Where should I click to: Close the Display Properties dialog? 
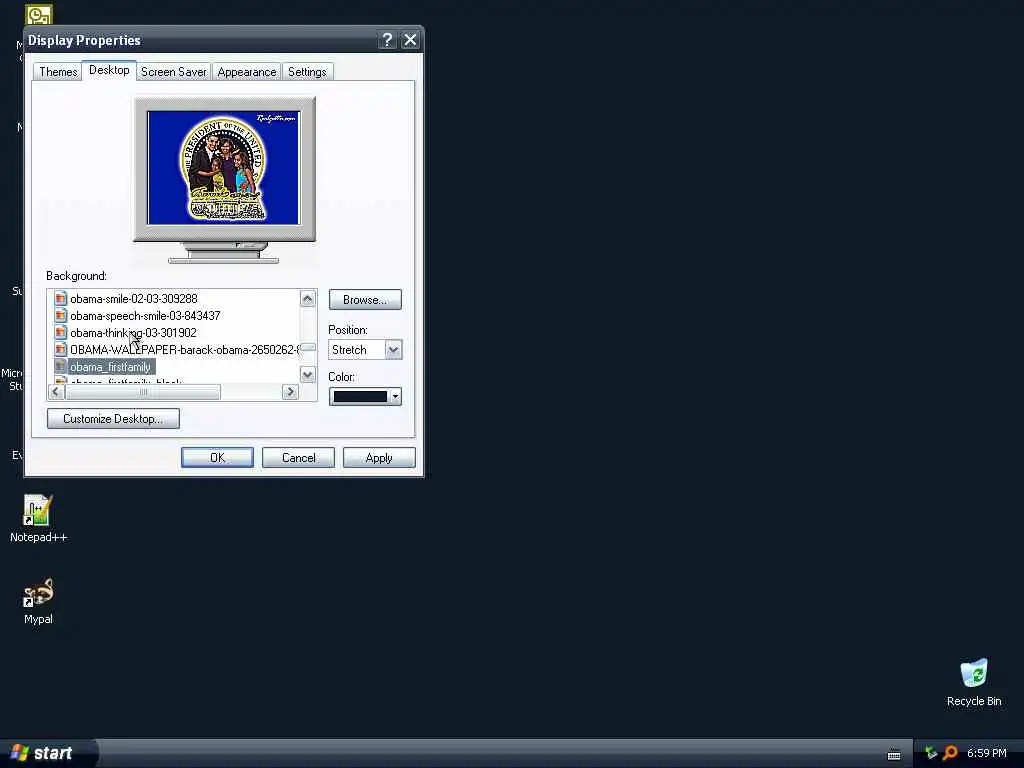(410, 40)
